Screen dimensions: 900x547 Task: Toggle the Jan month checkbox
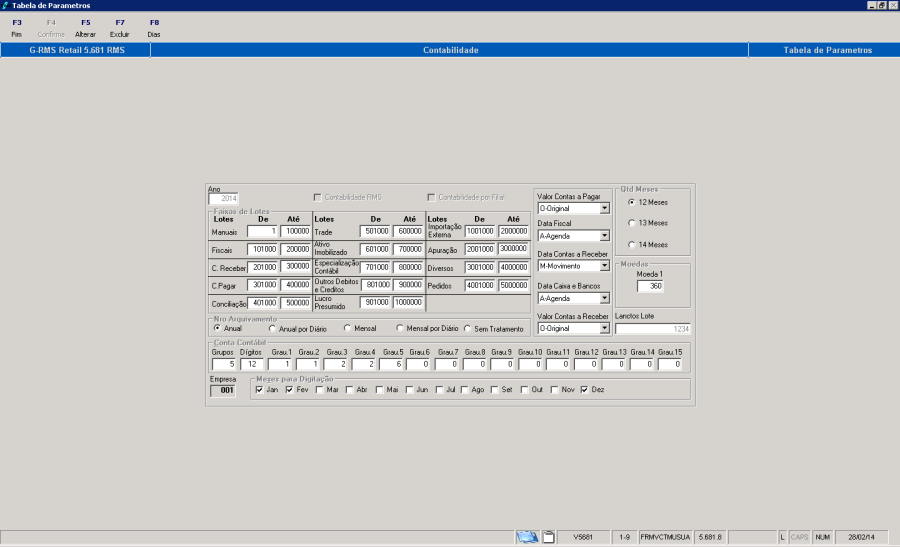[259, 389]
